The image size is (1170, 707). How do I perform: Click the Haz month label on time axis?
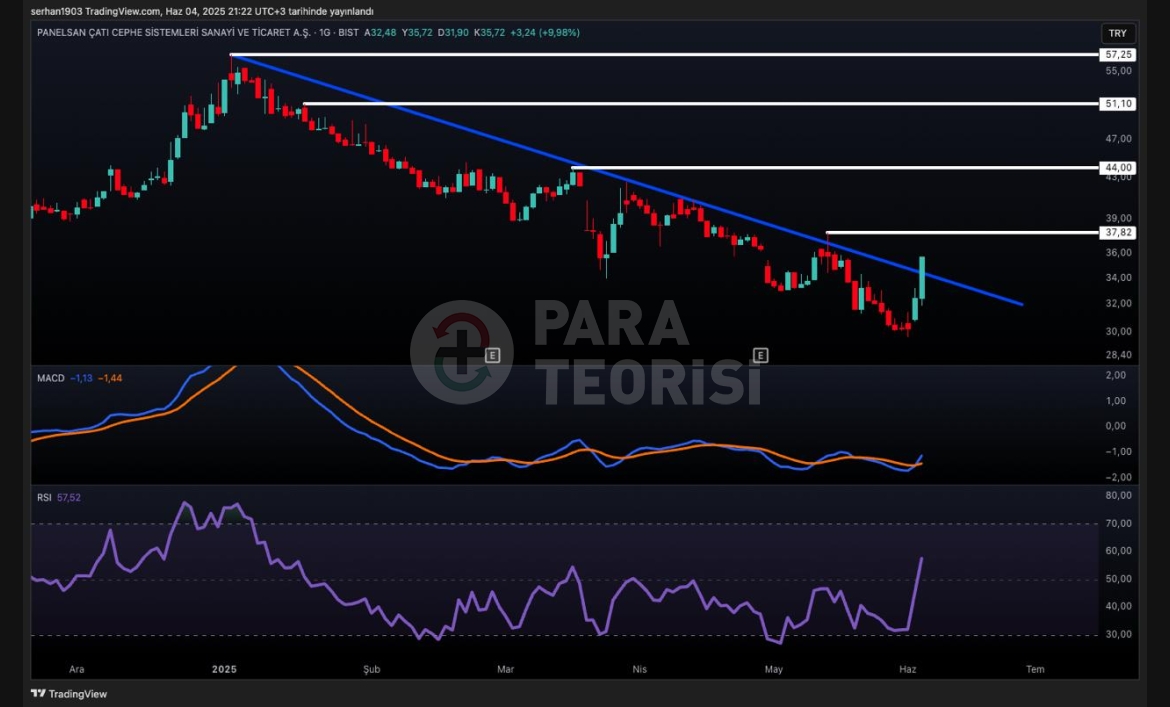click(x=908, y=669)
